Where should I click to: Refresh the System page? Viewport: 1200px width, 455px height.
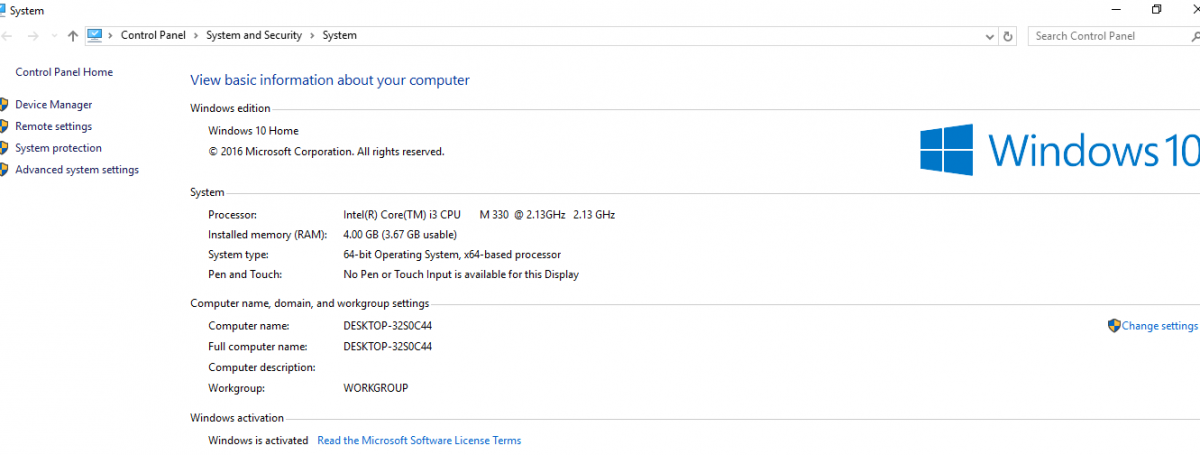[x=1008, y=36]
